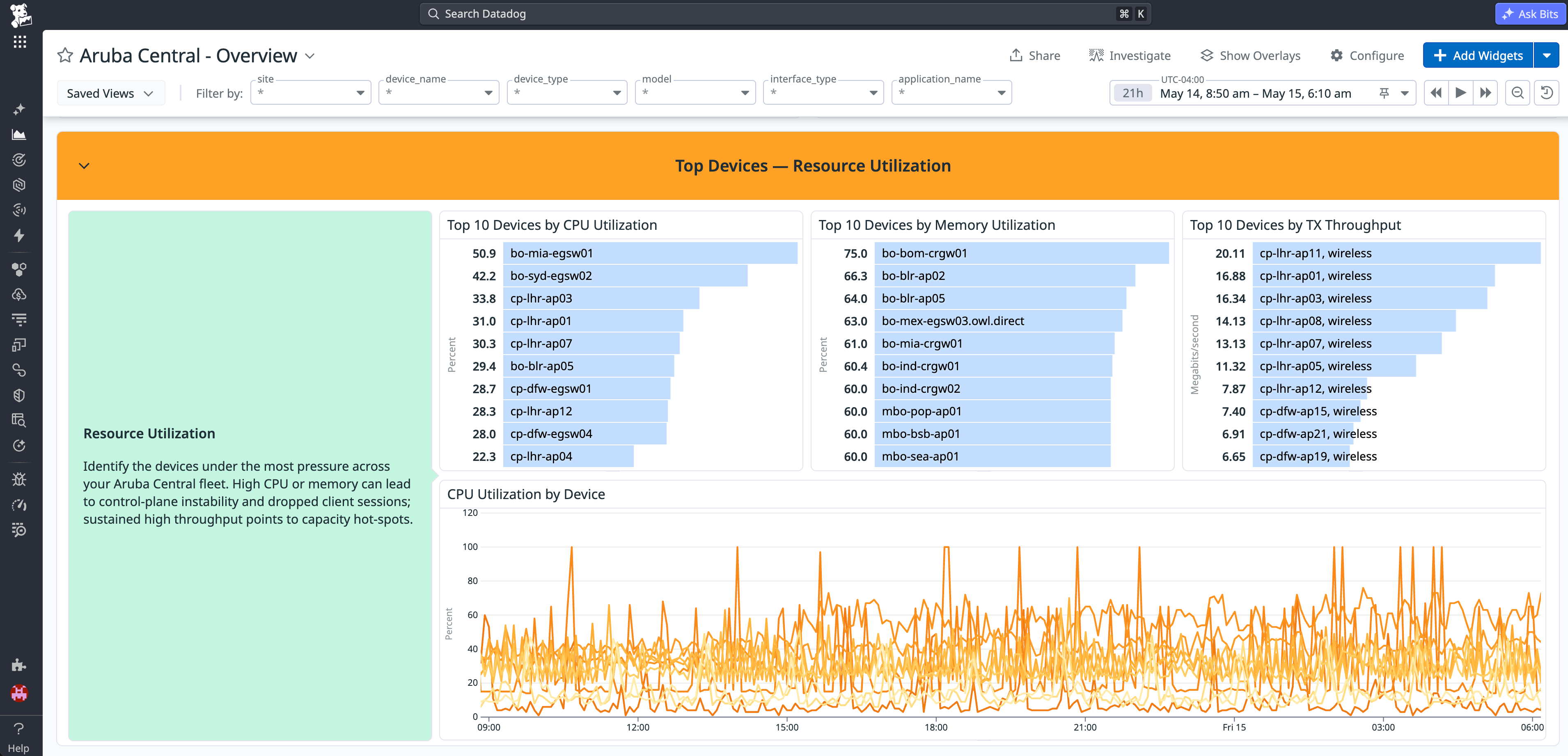Click the mbo-sea-ap01 memory bar
Viewport: 1568px width, 756px height.
coord(992,456)
